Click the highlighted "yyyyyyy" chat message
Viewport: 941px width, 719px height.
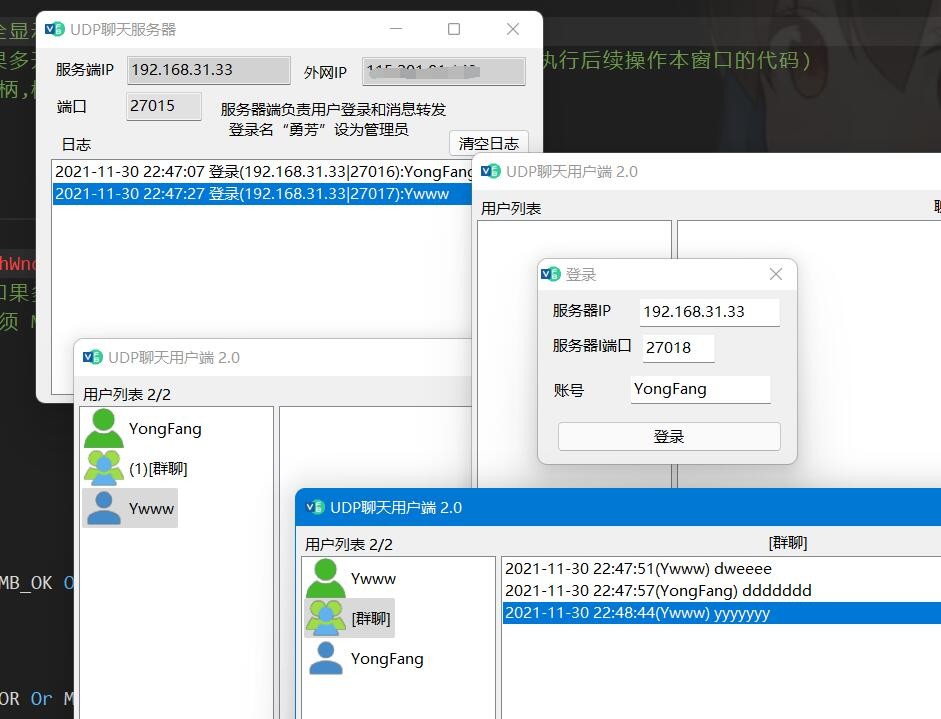pos(638,613)
